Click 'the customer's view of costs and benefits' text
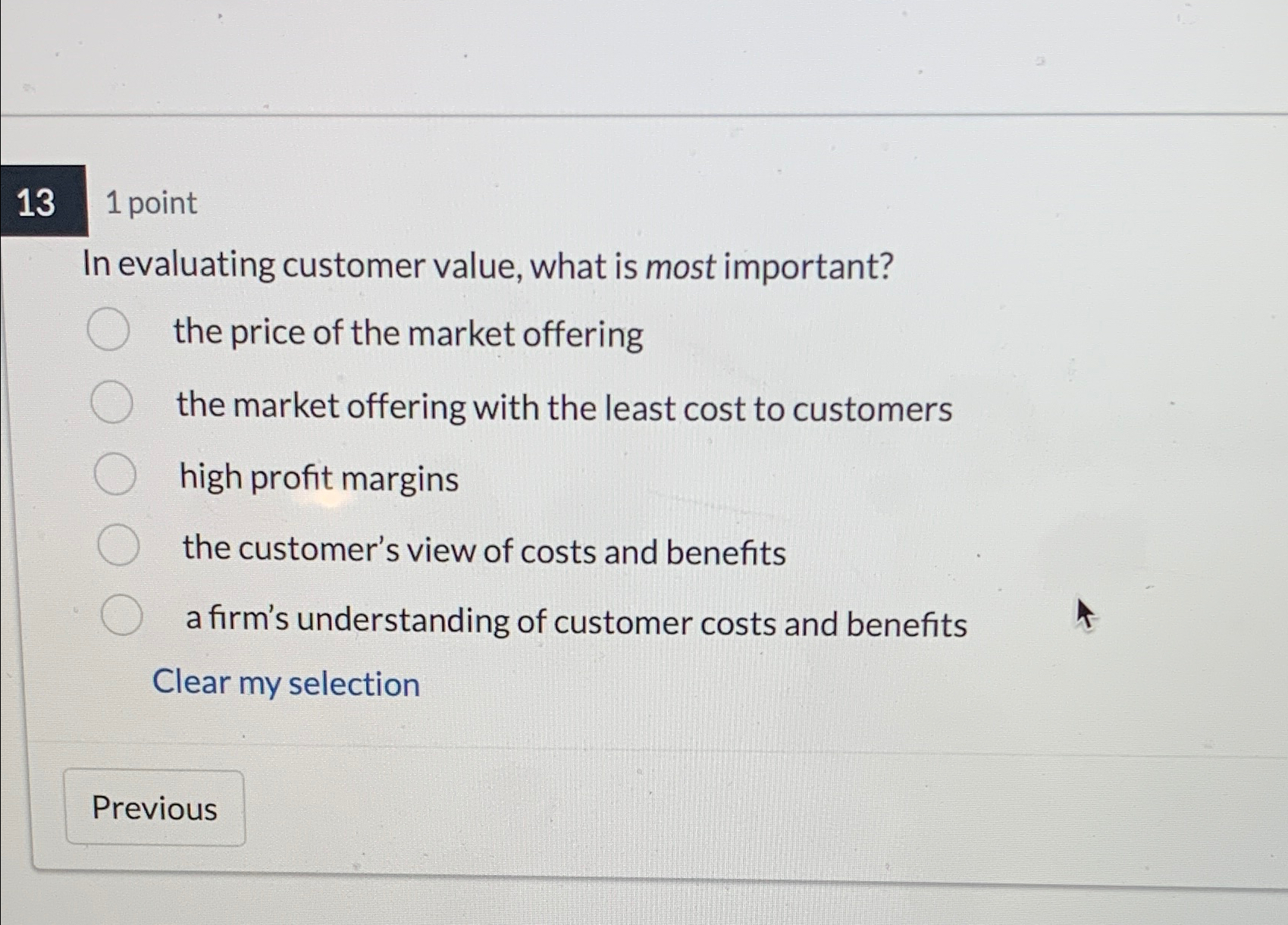This screenshot has width=1288, height=925. coord(484,550)
